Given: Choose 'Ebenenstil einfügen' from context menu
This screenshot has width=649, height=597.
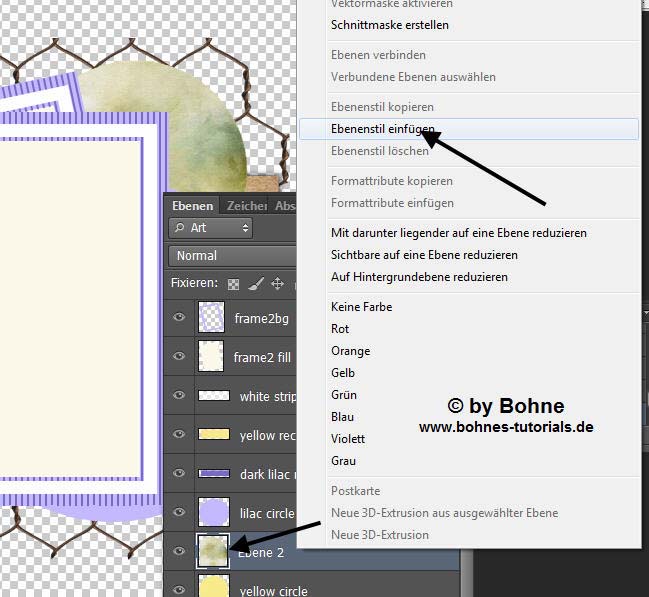Looking at the screenshot, I should [x=383, y=129].
